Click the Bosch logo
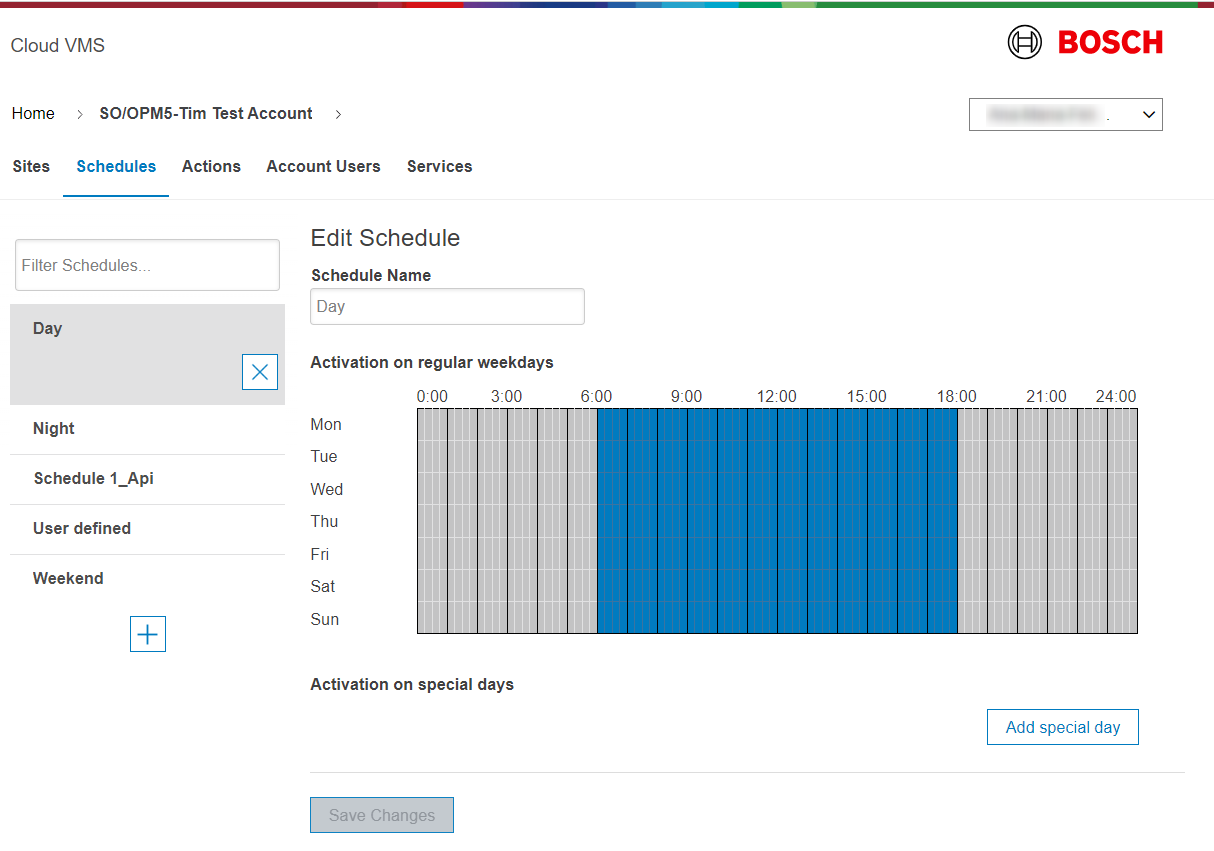The image size is (1214, 851). (1085, 43)
